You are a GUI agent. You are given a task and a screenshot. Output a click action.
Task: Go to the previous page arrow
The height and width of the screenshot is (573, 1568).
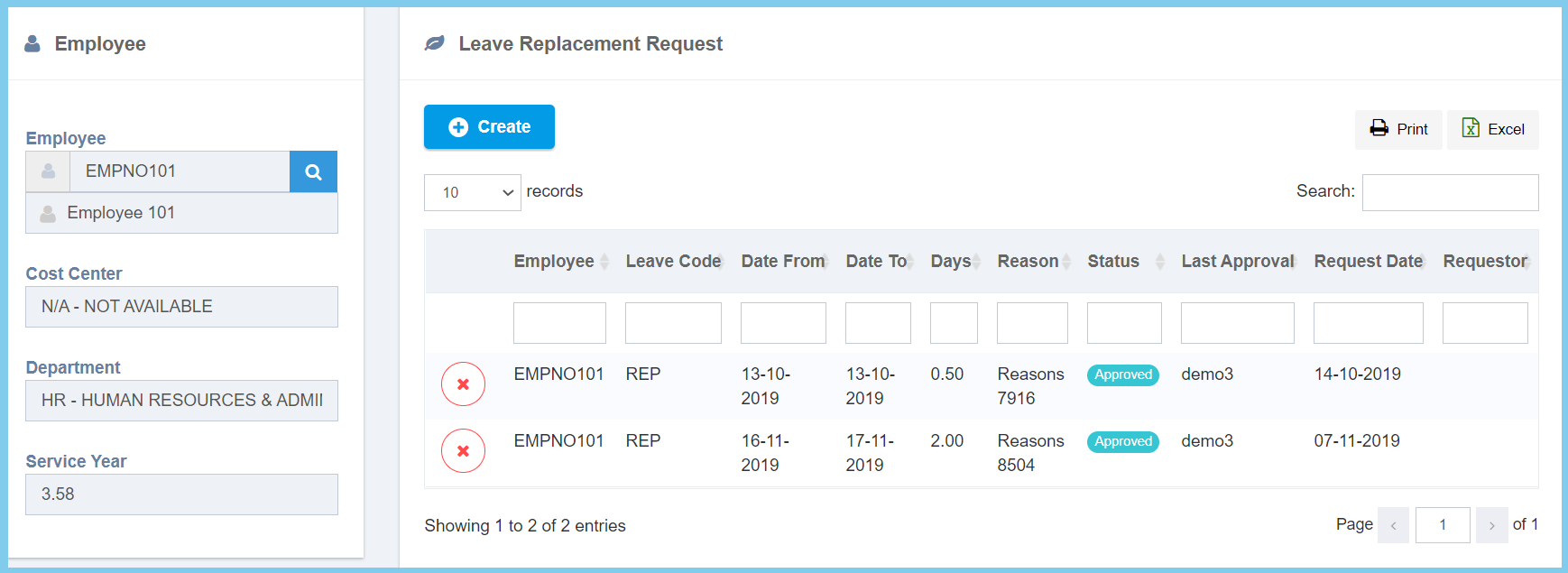point(1393,525)
